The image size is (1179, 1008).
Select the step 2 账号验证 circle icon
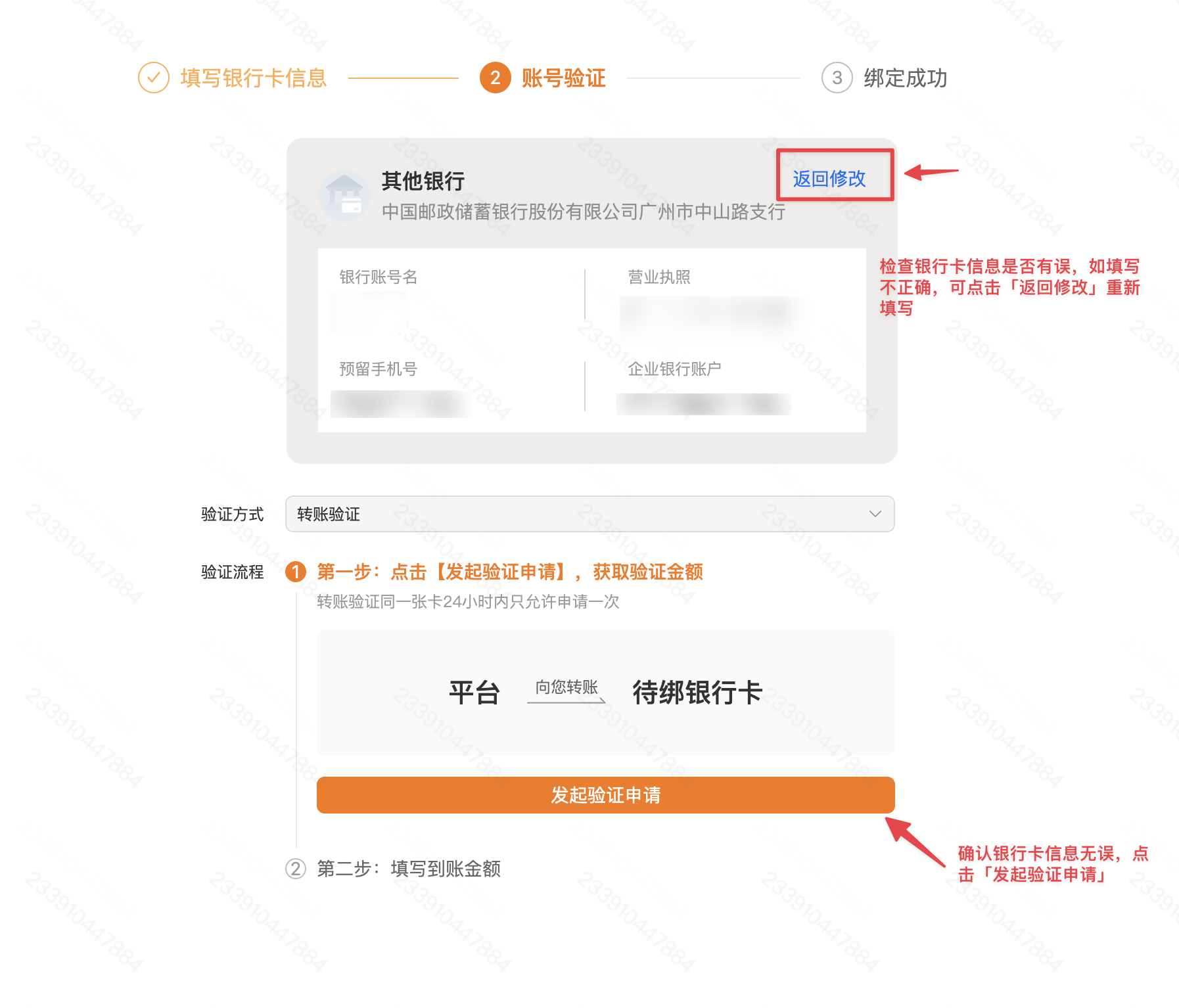(x=495, y=78)
